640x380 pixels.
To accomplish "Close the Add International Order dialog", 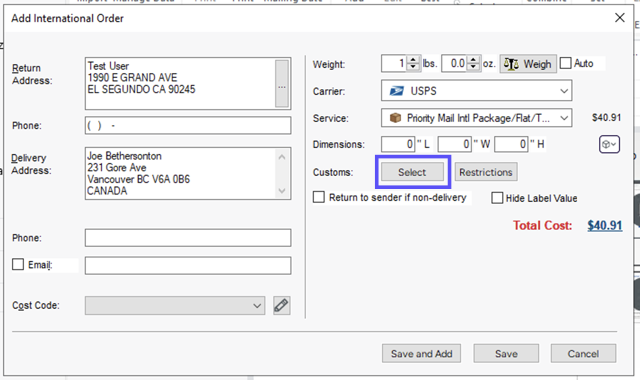I will click(x=620, y=18).
